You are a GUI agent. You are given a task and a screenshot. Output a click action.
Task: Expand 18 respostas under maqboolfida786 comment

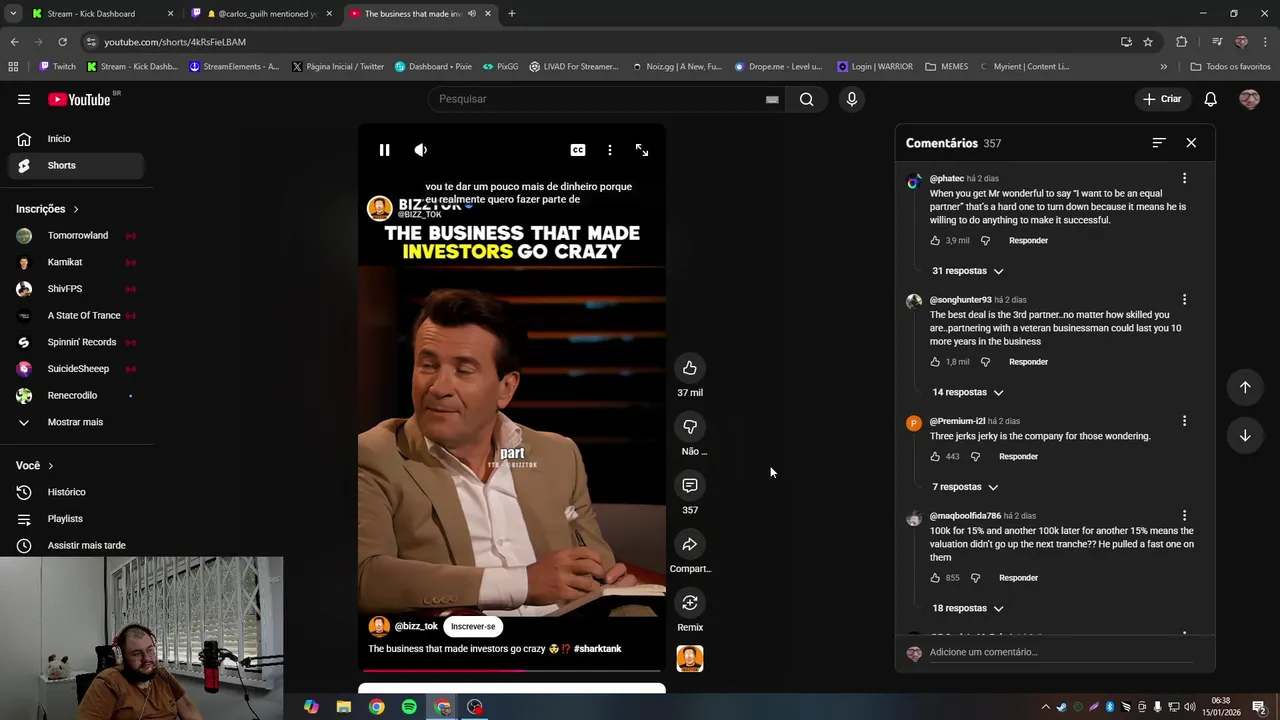pos(967,608)
